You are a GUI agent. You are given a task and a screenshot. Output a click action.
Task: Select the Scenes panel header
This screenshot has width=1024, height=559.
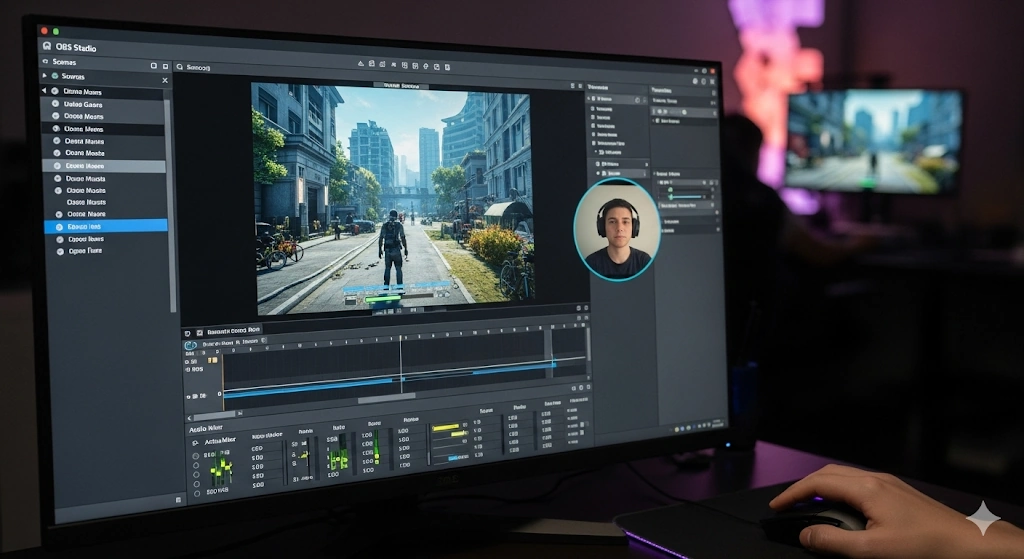point(104,63)
